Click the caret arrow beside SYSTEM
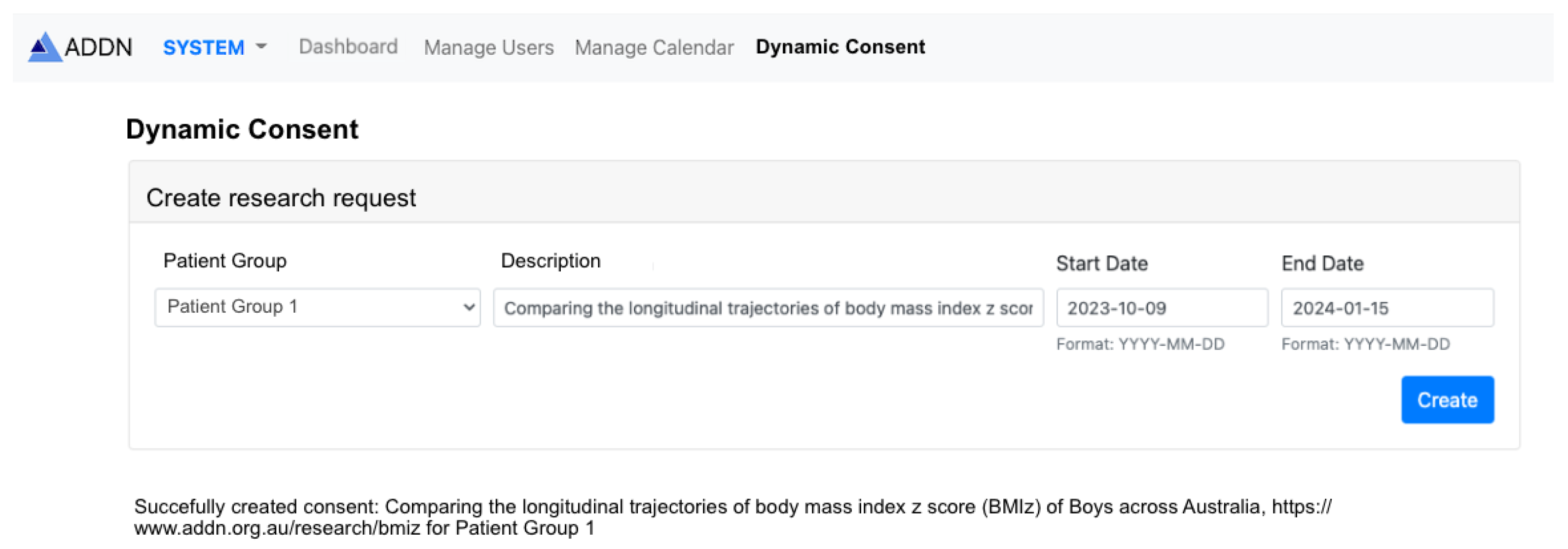This screenshot has height=549, width=1568. (261, 47)
